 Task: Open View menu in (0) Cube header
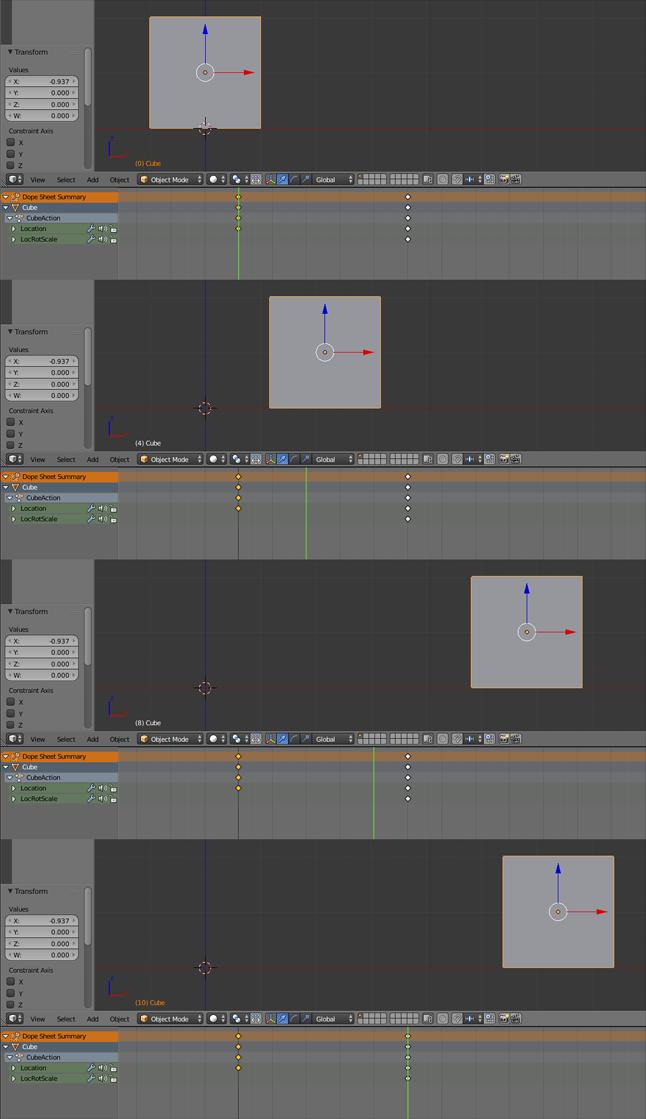pyautogui.click(x=38, y=180)
